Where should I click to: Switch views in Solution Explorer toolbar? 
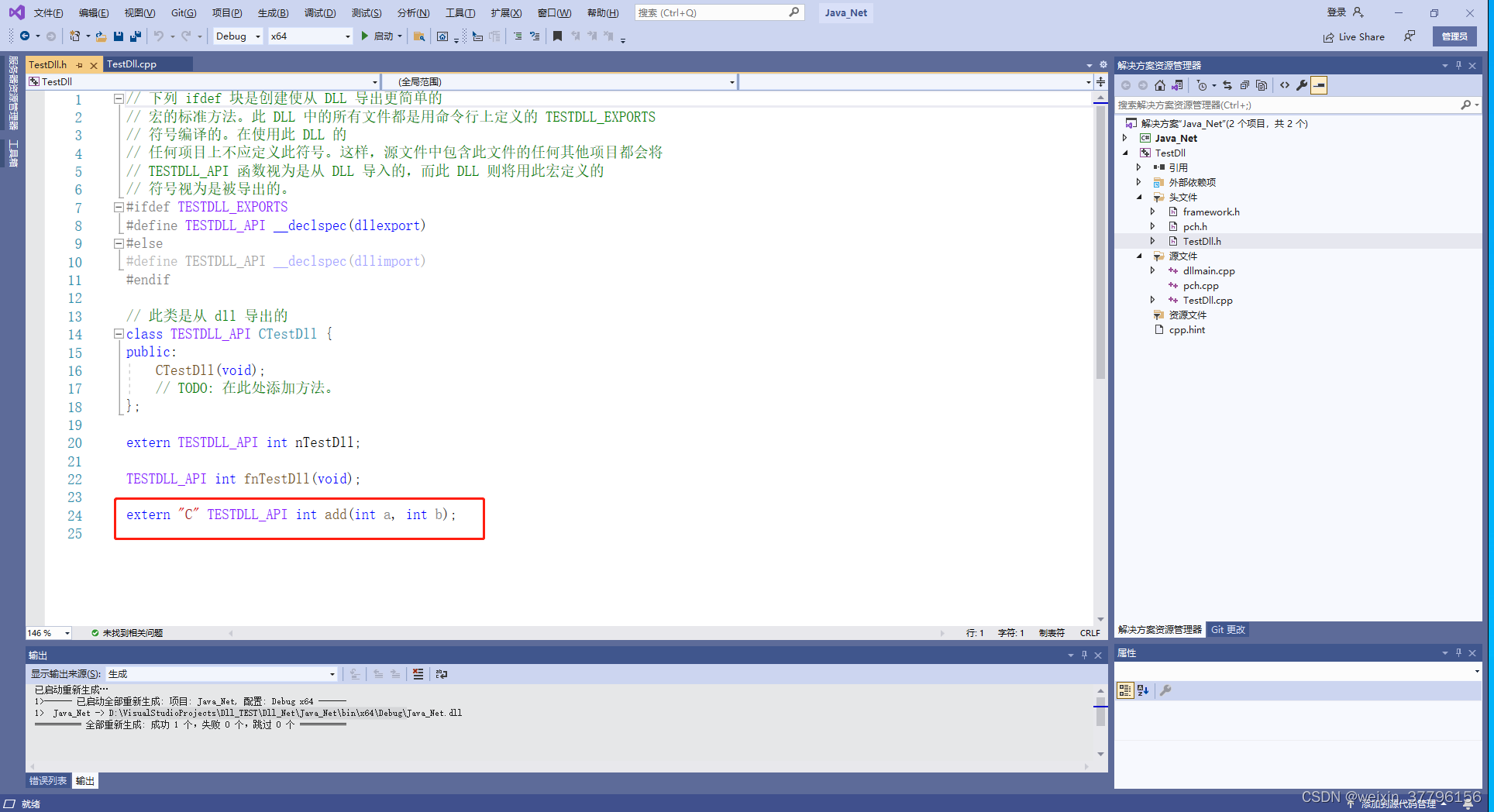tap(1177, 85)
